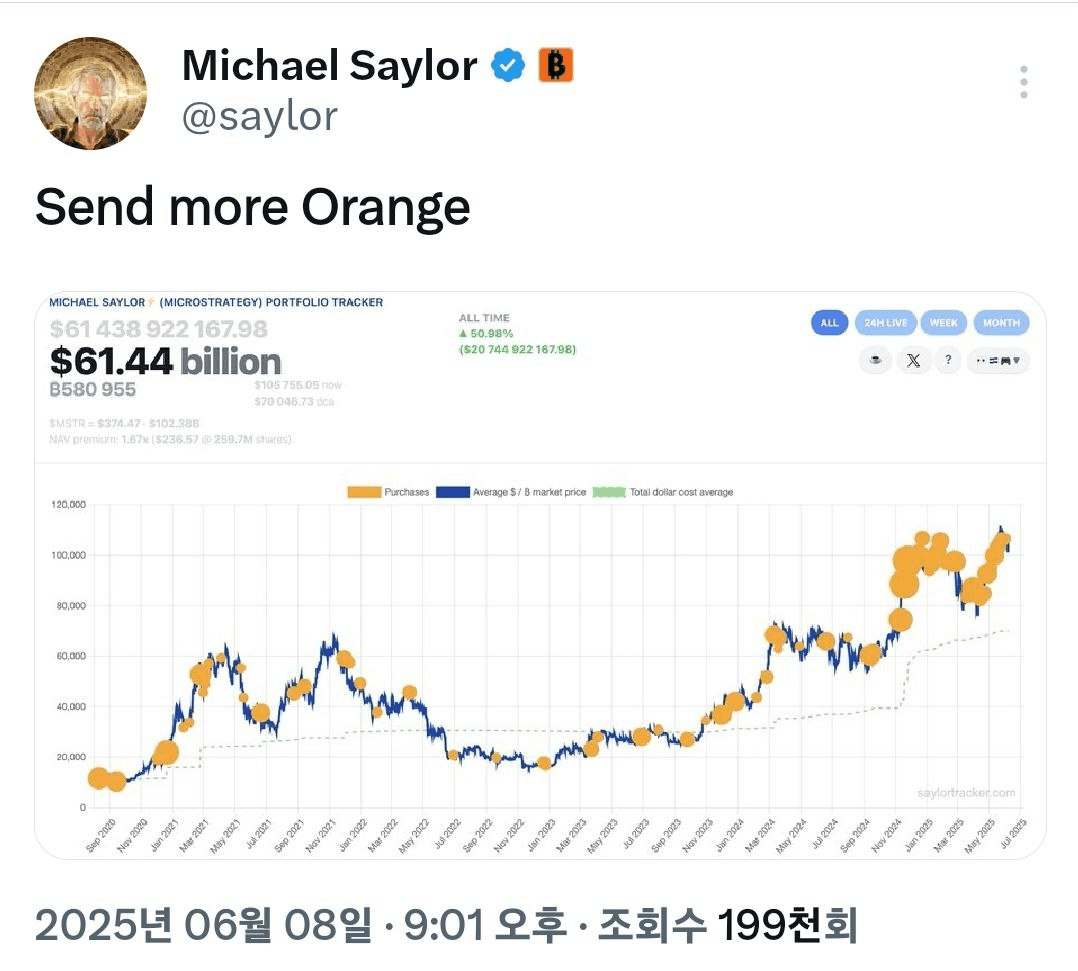
Task: Click the coffee cup donate icon
Action: point(875,360)
